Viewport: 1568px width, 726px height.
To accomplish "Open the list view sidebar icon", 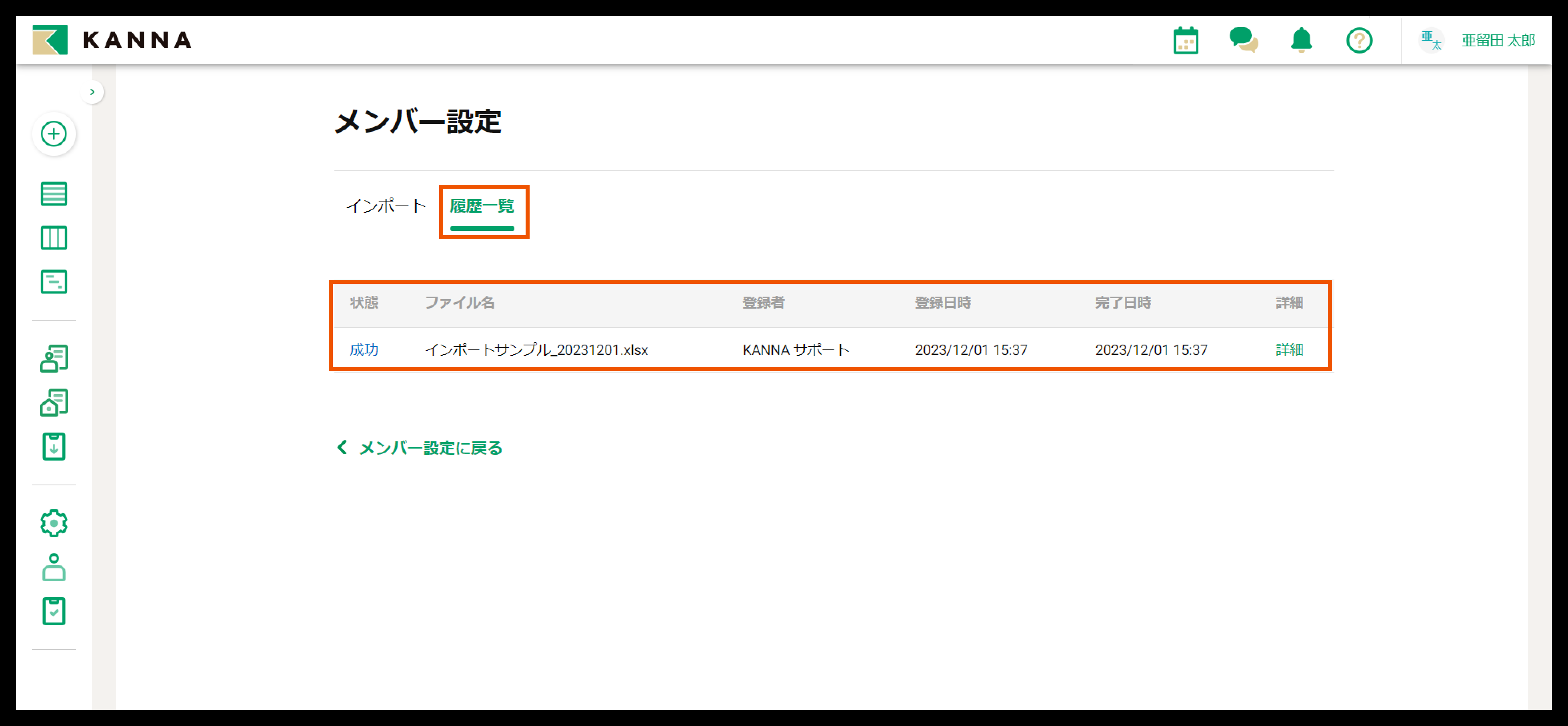I will click(x=54, y=194).
